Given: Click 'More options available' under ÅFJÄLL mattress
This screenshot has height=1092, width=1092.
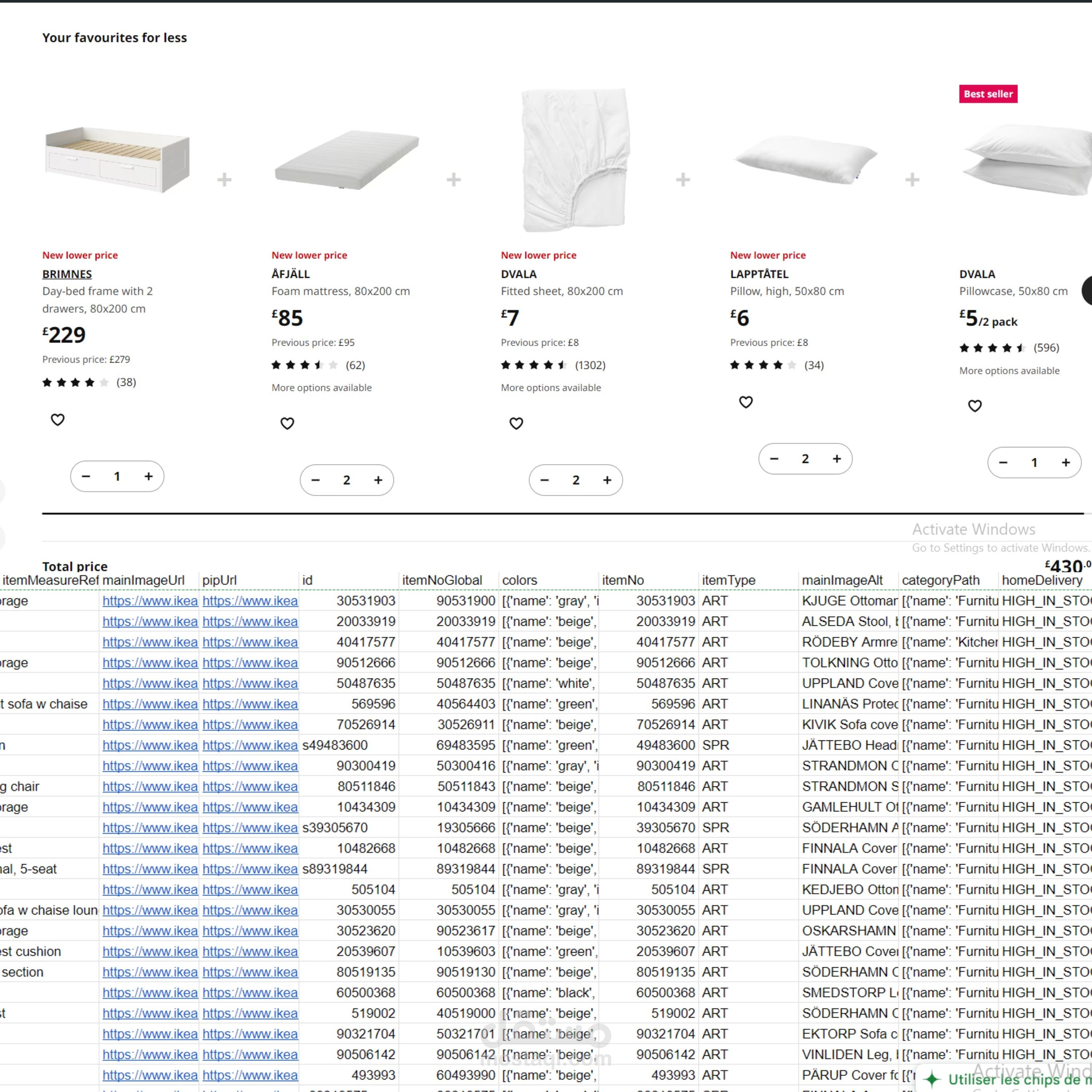Looking at the screenshot, I should pos(322,388).
